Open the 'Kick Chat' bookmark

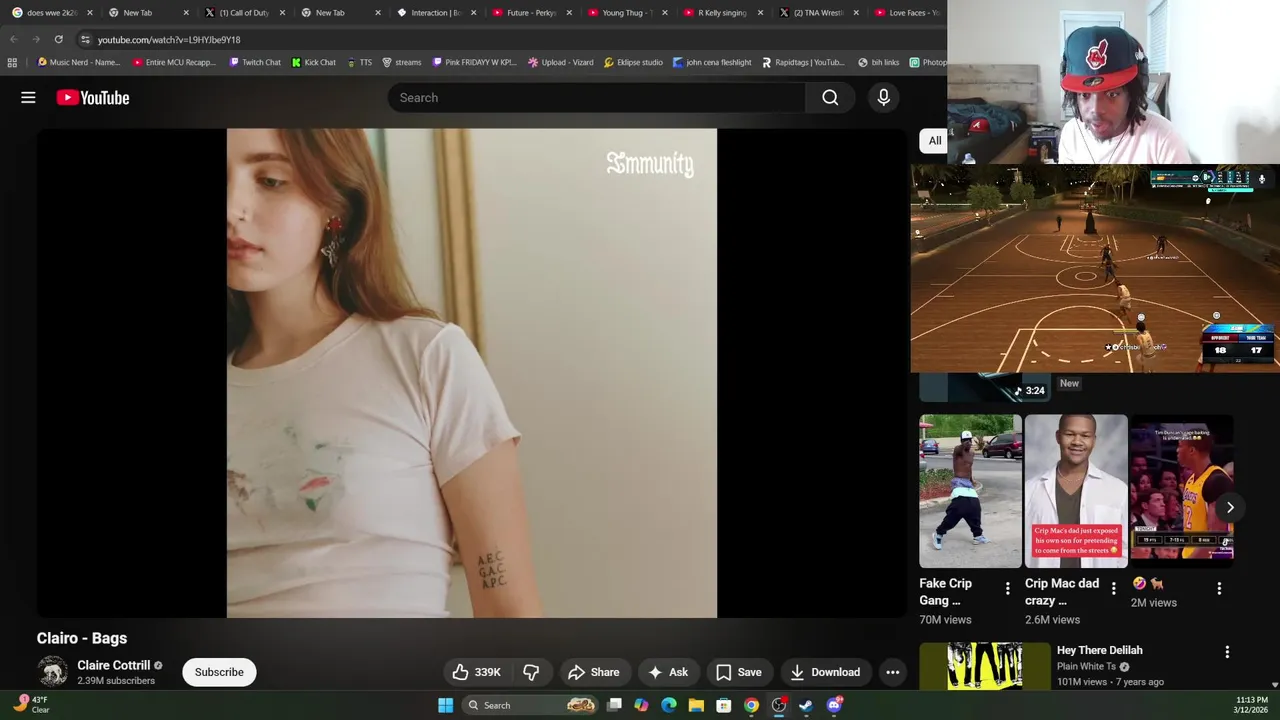click(x=313, y=62)
